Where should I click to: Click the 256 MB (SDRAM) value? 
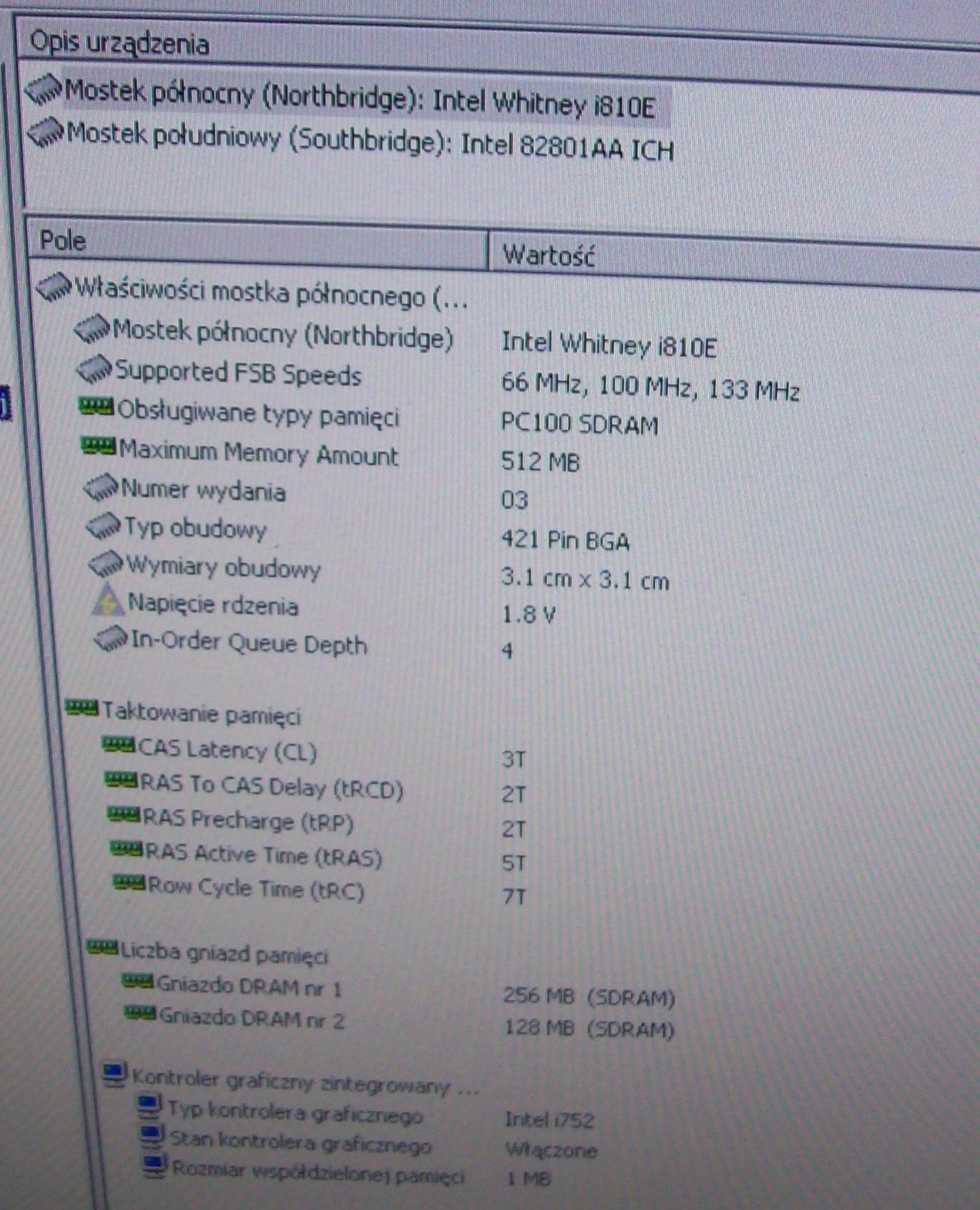[589, 997]
